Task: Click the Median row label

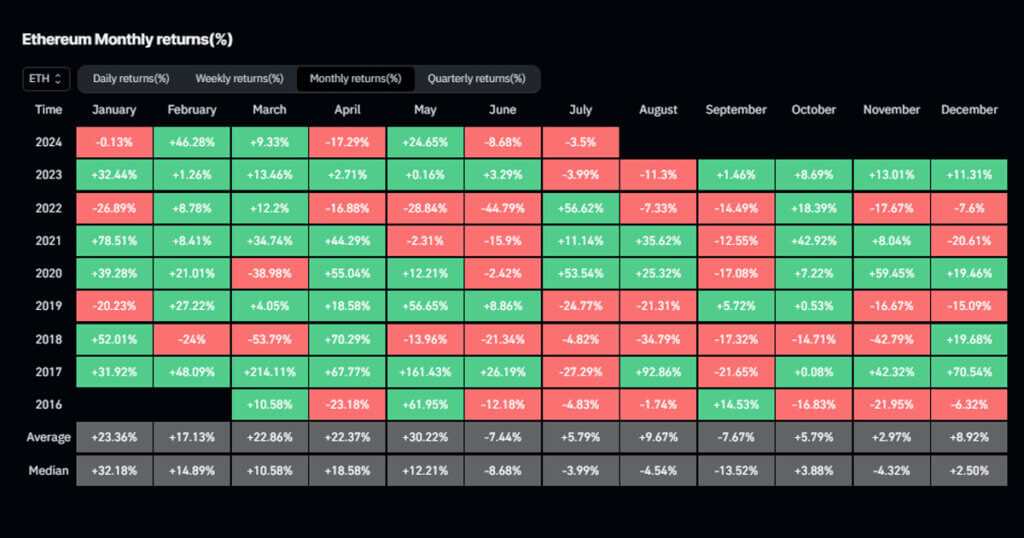Action: 48,470
